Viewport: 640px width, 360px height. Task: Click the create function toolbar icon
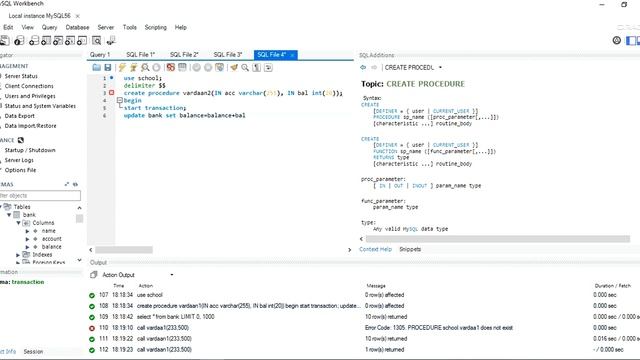82,40
